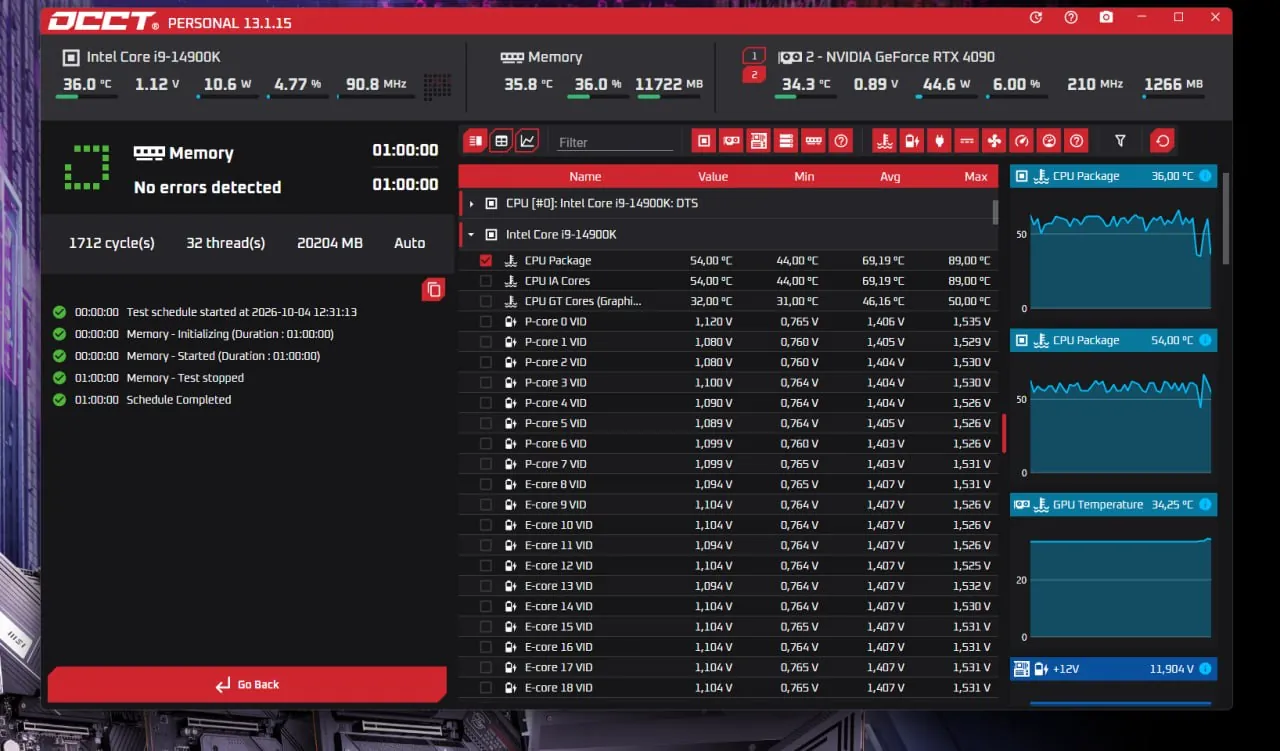Take a screenshot with the camera icon
This screenshot has width=1280, height=751.
pyautogui.click(x=1106, y=18)
